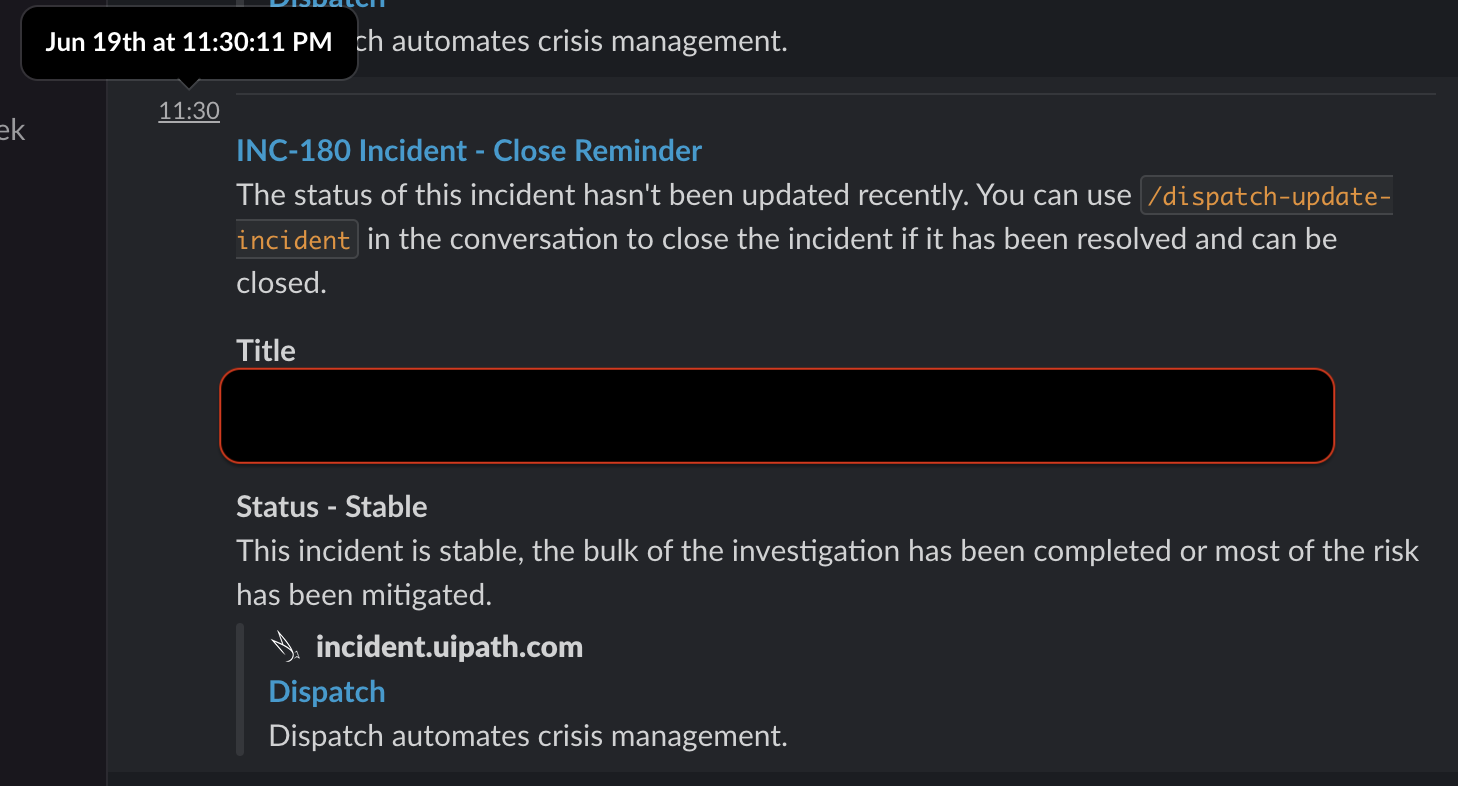This screenshot has height=786, width=1458.
Task: Click the Status - Stable heading
Action: click(331, 506)
